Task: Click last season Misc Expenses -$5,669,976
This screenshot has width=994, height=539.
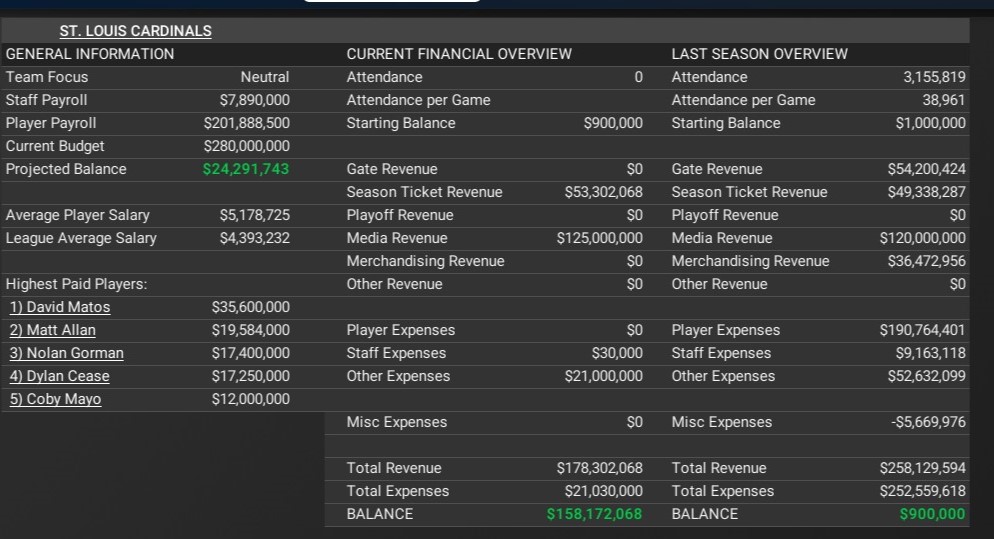Action: [x=929, y=422]
